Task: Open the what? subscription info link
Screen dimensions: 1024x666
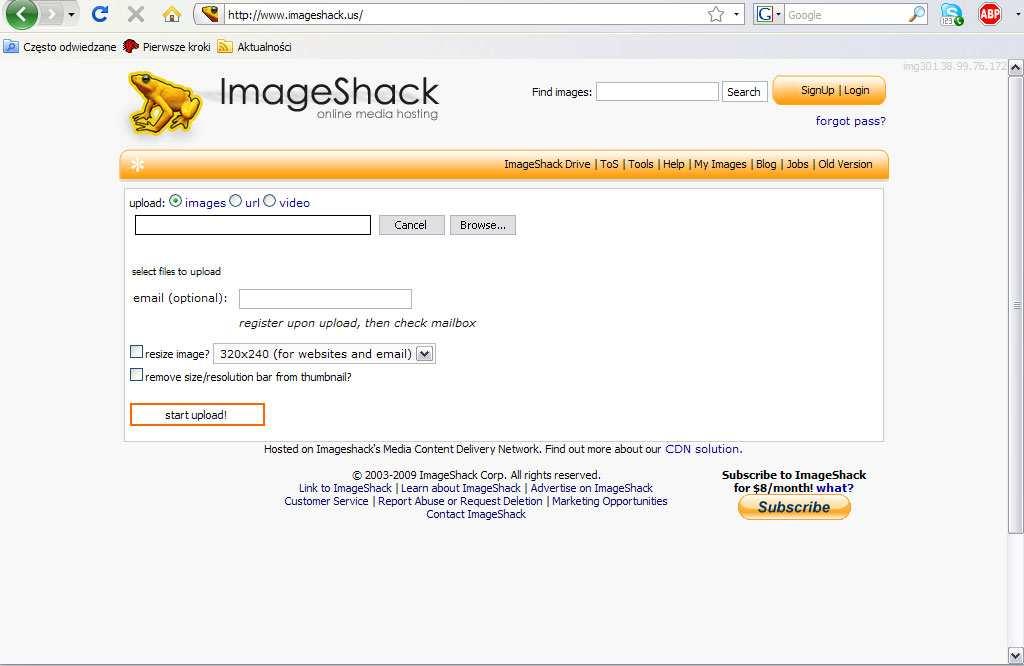Action: coord(835,488)
